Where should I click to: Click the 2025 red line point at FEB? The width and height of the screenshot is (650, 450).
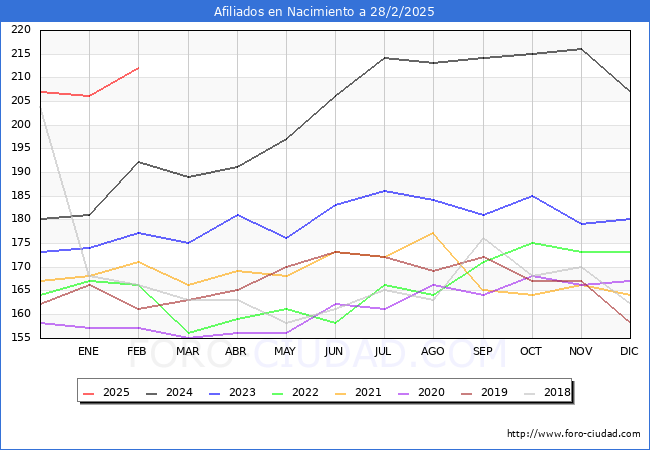point(138,68)
